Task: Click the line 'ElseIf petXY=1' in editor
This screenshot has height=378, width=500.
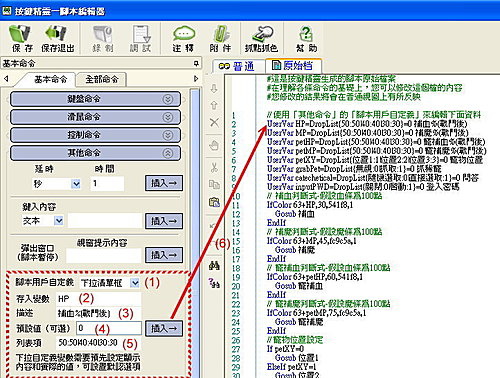Action: point(292,367)
